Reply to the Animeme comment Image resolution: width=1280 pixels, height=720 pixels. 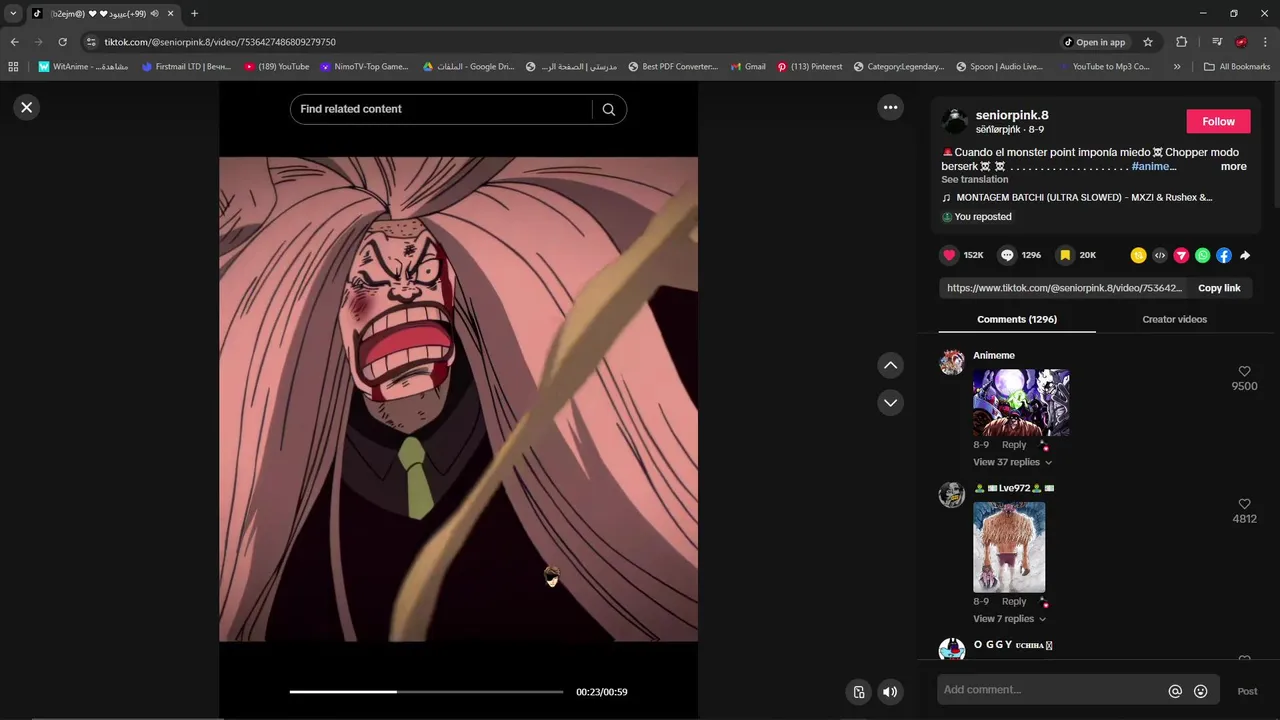point(1014,445)
